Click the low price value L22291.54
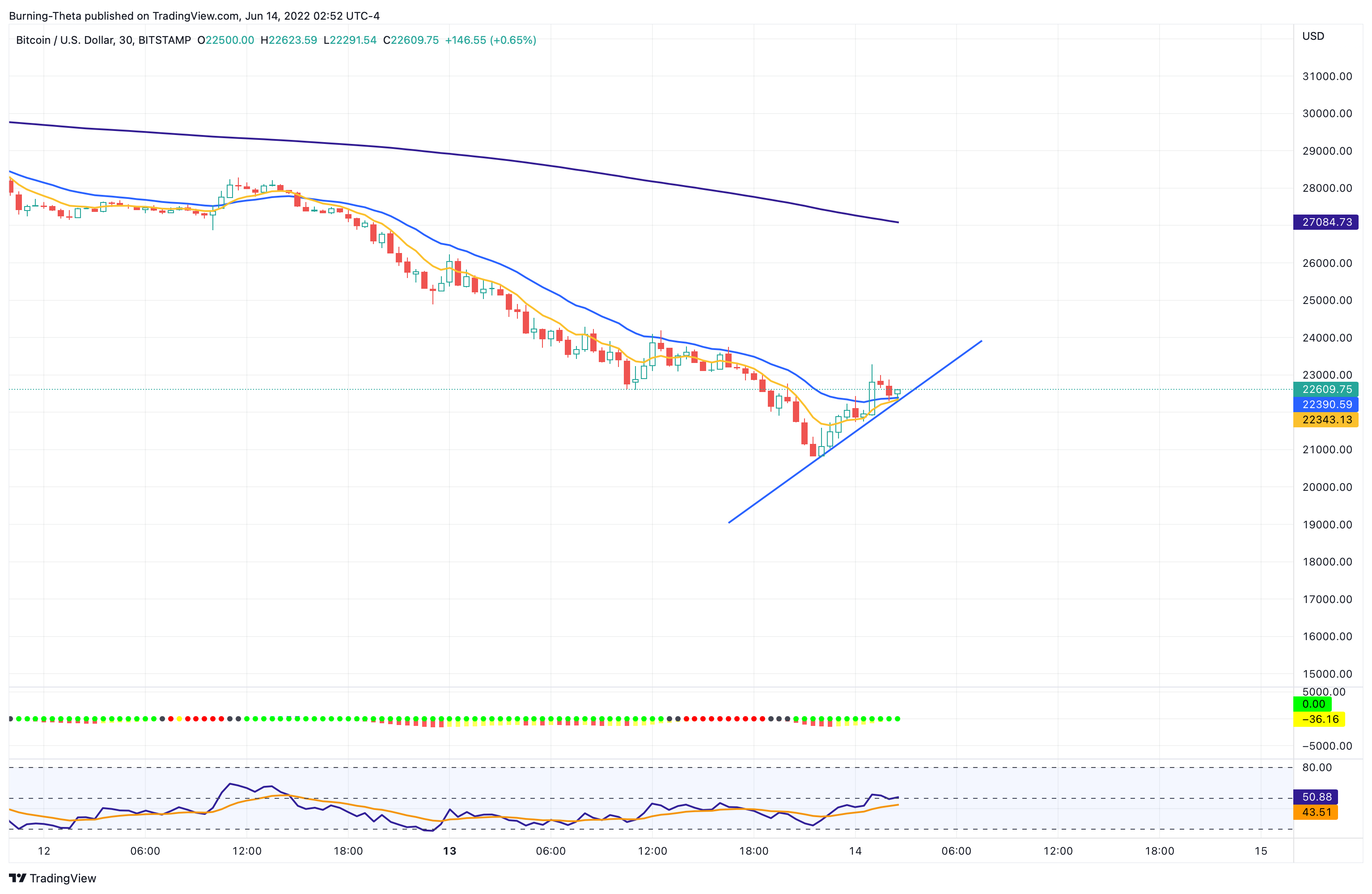 (350, 40)
